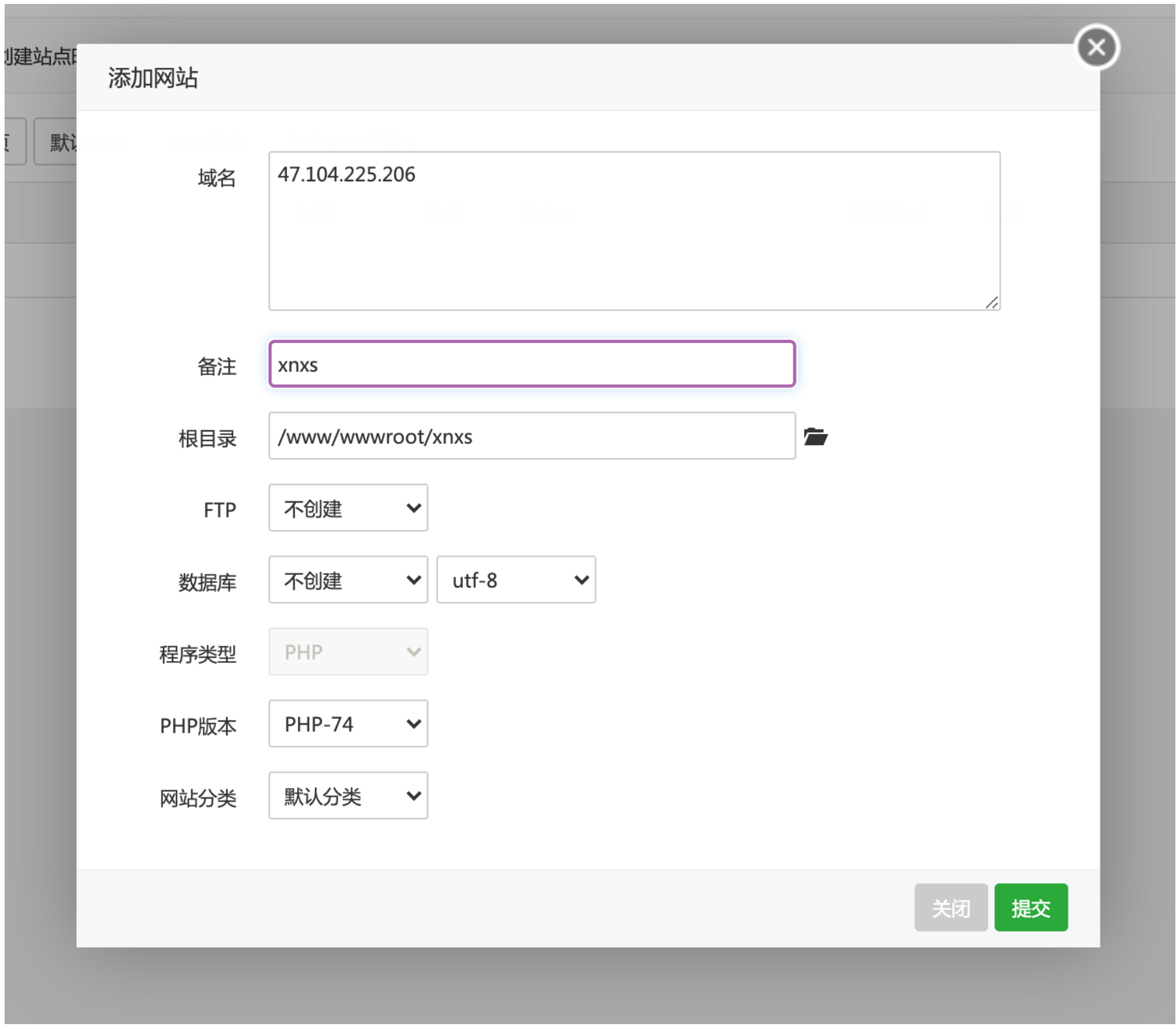Click the folder browse icon beside root directory
The height and width of the screenshot is (1030, 1176).
click(815, 436)
